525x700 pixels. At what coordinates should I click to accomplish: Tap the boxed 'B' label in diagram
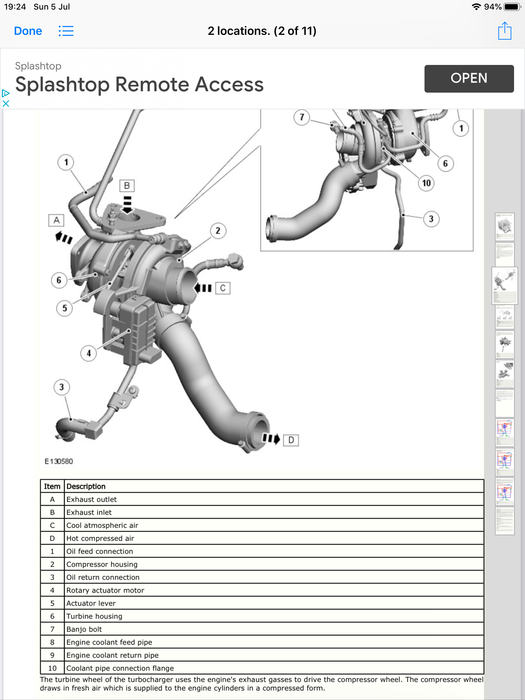(x=127, y=186)
